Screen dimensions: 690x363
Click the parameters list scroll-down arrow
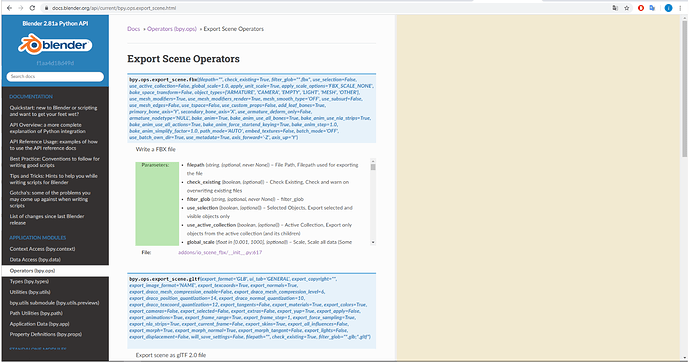[373, 242]
